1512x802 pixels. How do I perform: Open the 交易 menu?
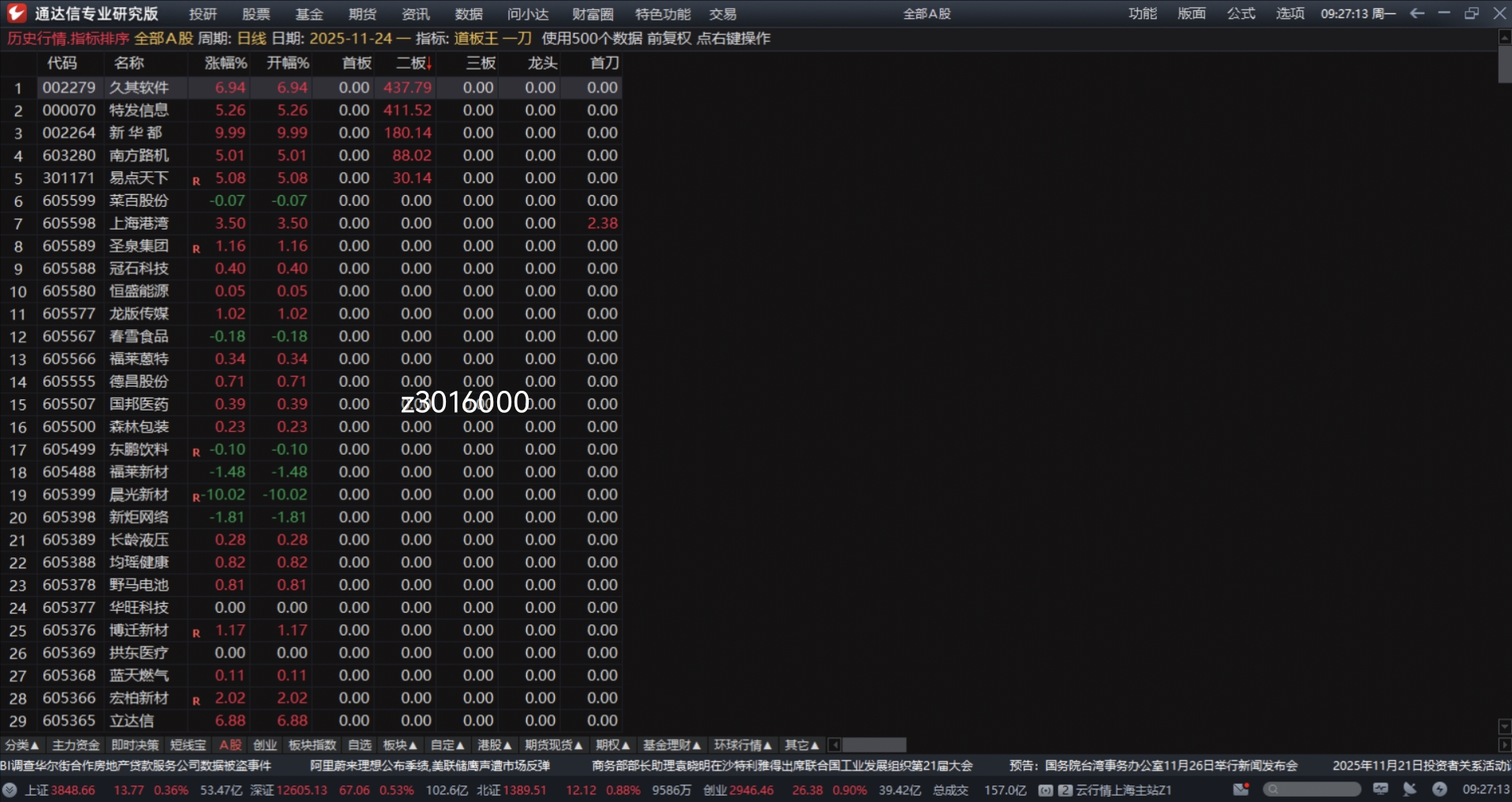coord(723,14)
